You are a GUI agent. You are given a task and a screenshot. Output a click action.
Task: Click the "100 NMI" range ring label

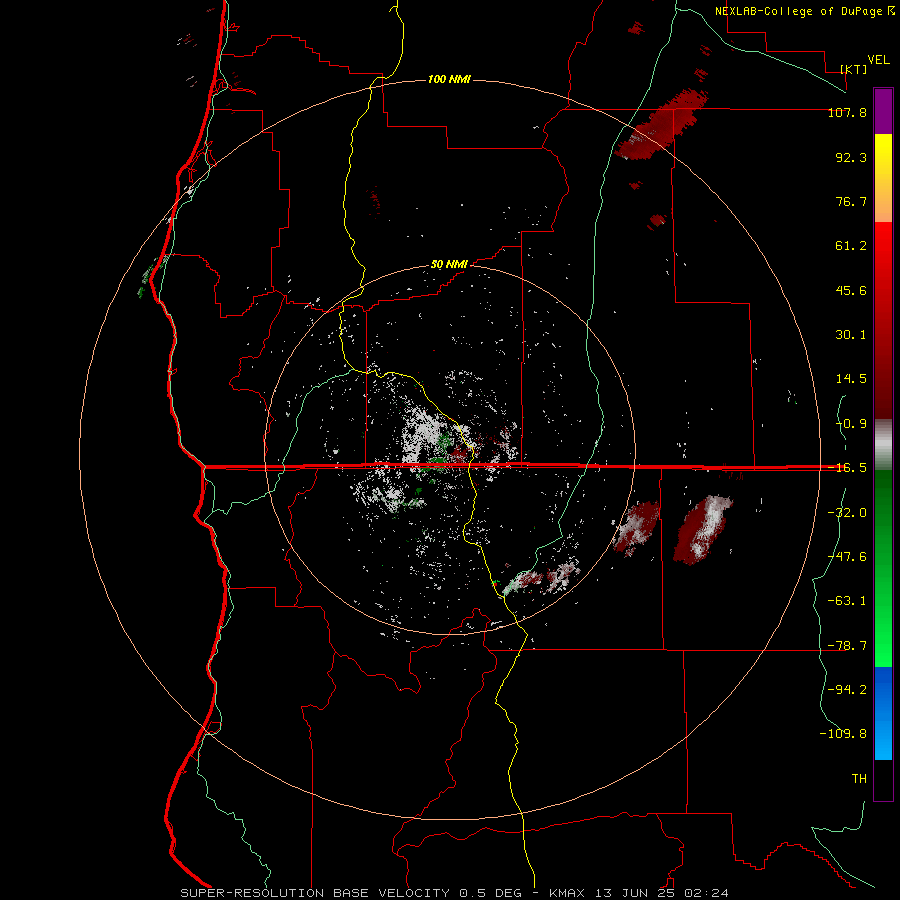pos(449,79)
